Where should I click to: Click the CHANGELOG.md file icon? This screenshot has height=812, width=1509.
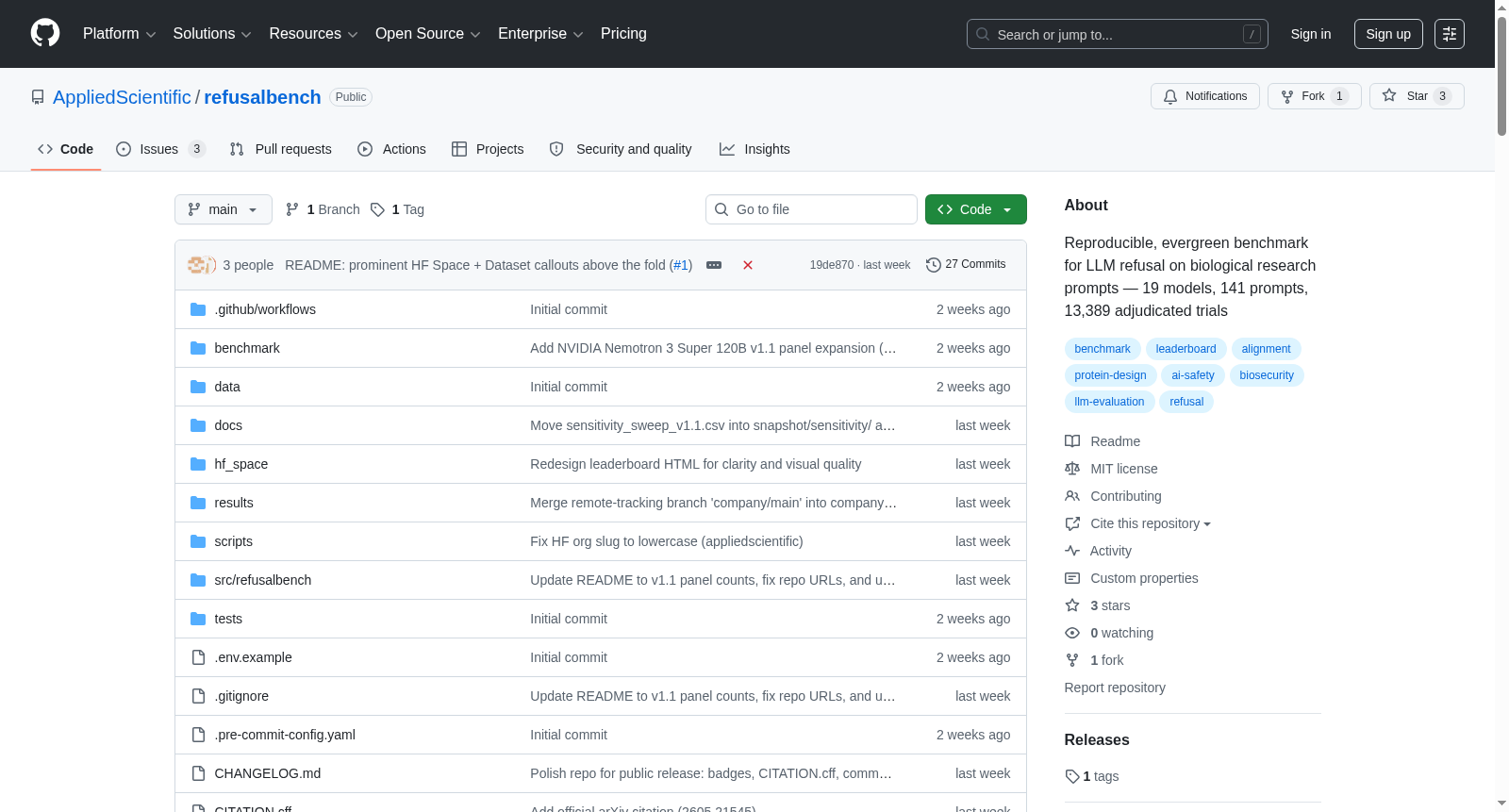click(198, 773)
